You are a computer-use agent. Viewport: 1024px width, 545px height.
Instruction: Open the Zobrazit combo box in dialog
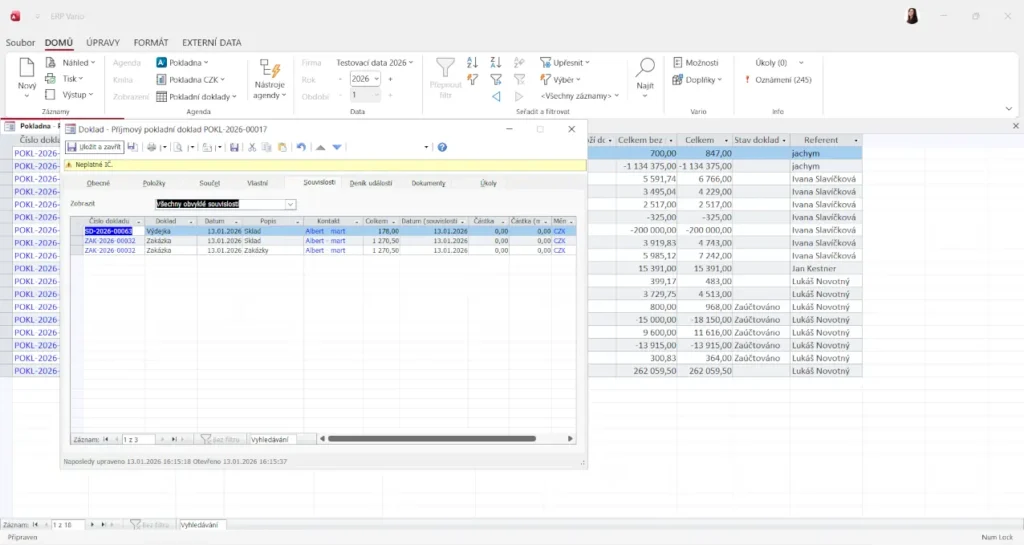290,204
